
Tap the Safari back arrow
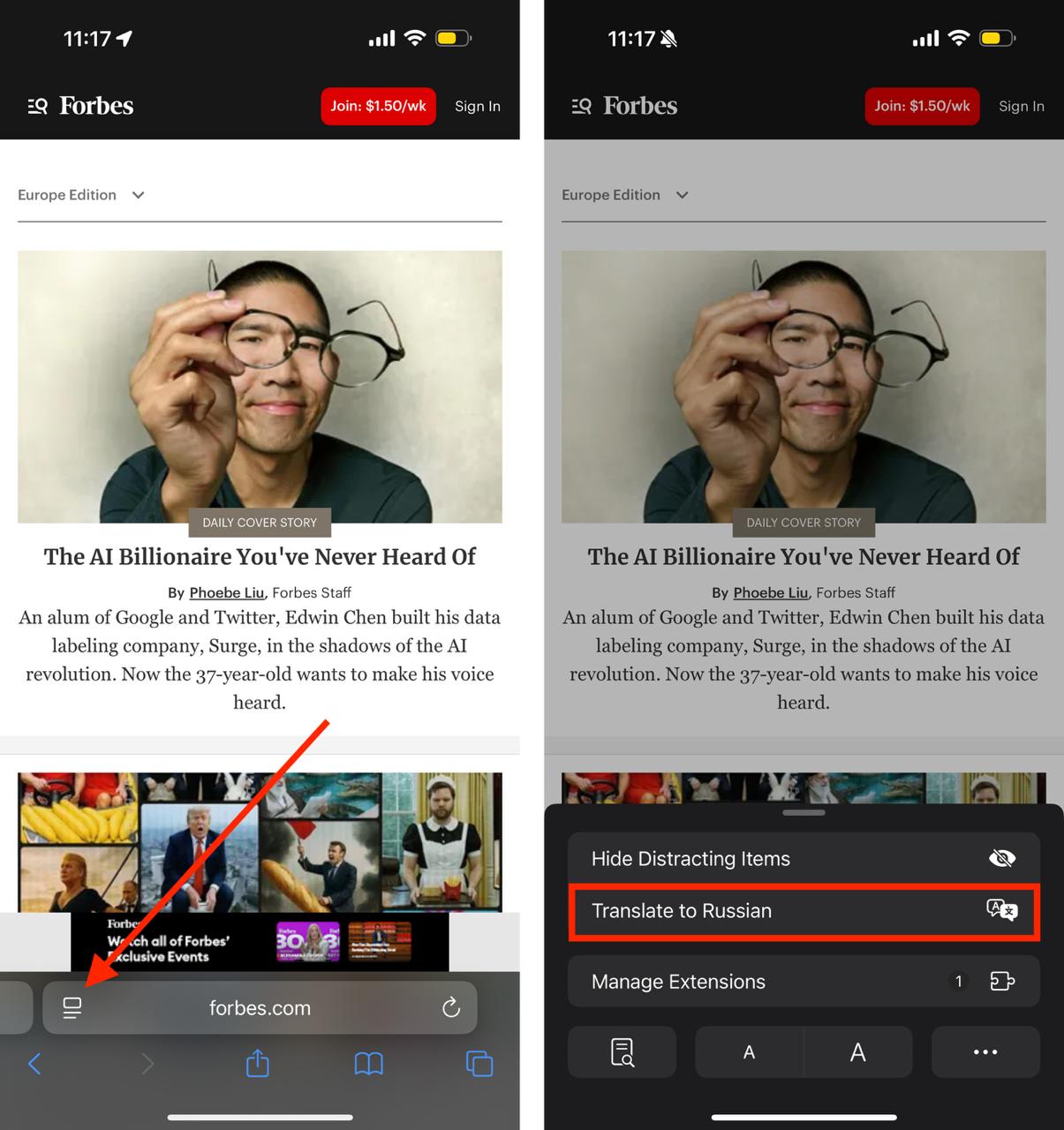coord(34,1064)
